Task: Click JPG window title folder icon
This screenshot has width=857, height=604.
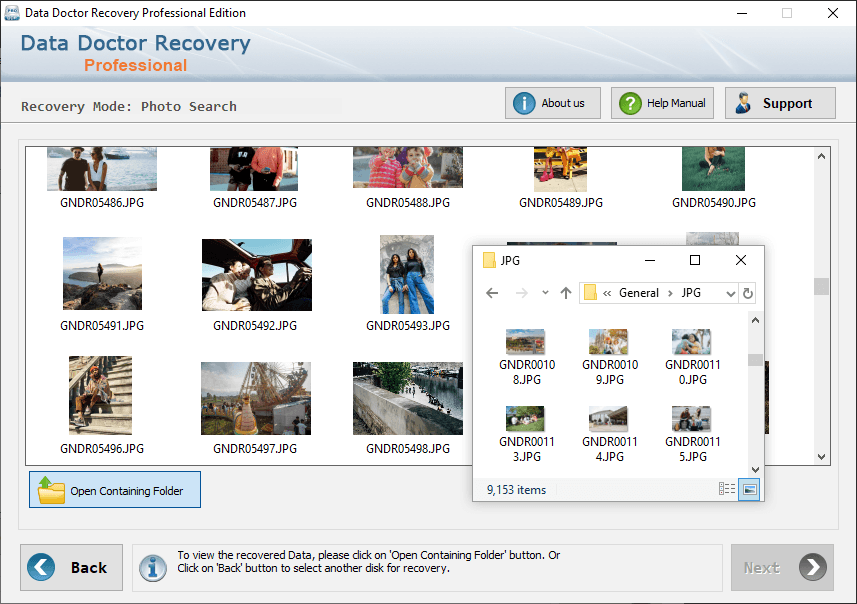Action: 489,260
